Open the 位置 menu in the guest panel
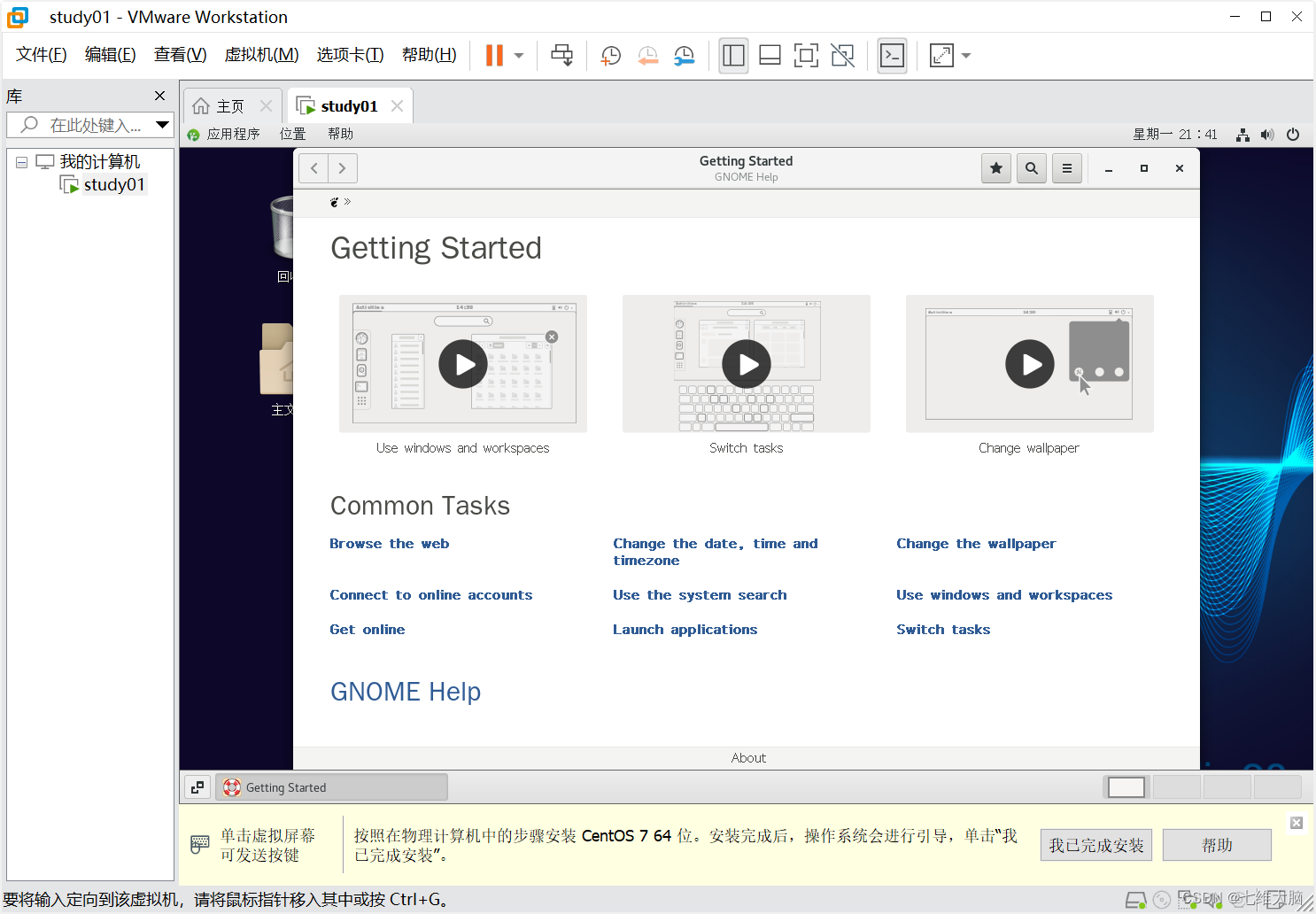1316x914 pixels. click(x=292, y=134)
